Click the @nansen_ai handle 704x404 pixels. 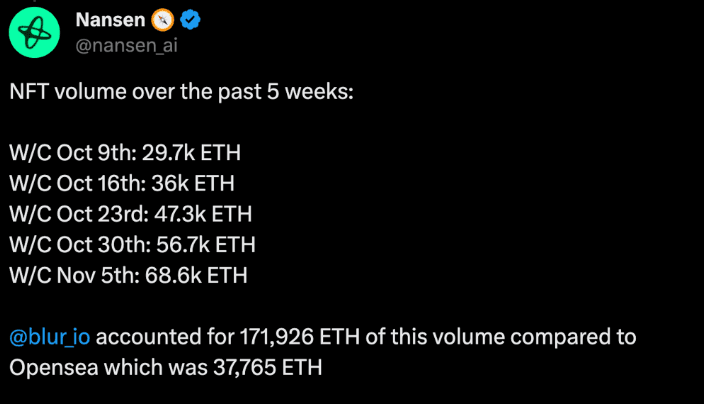pyautogui.click(x=127, y=45)
